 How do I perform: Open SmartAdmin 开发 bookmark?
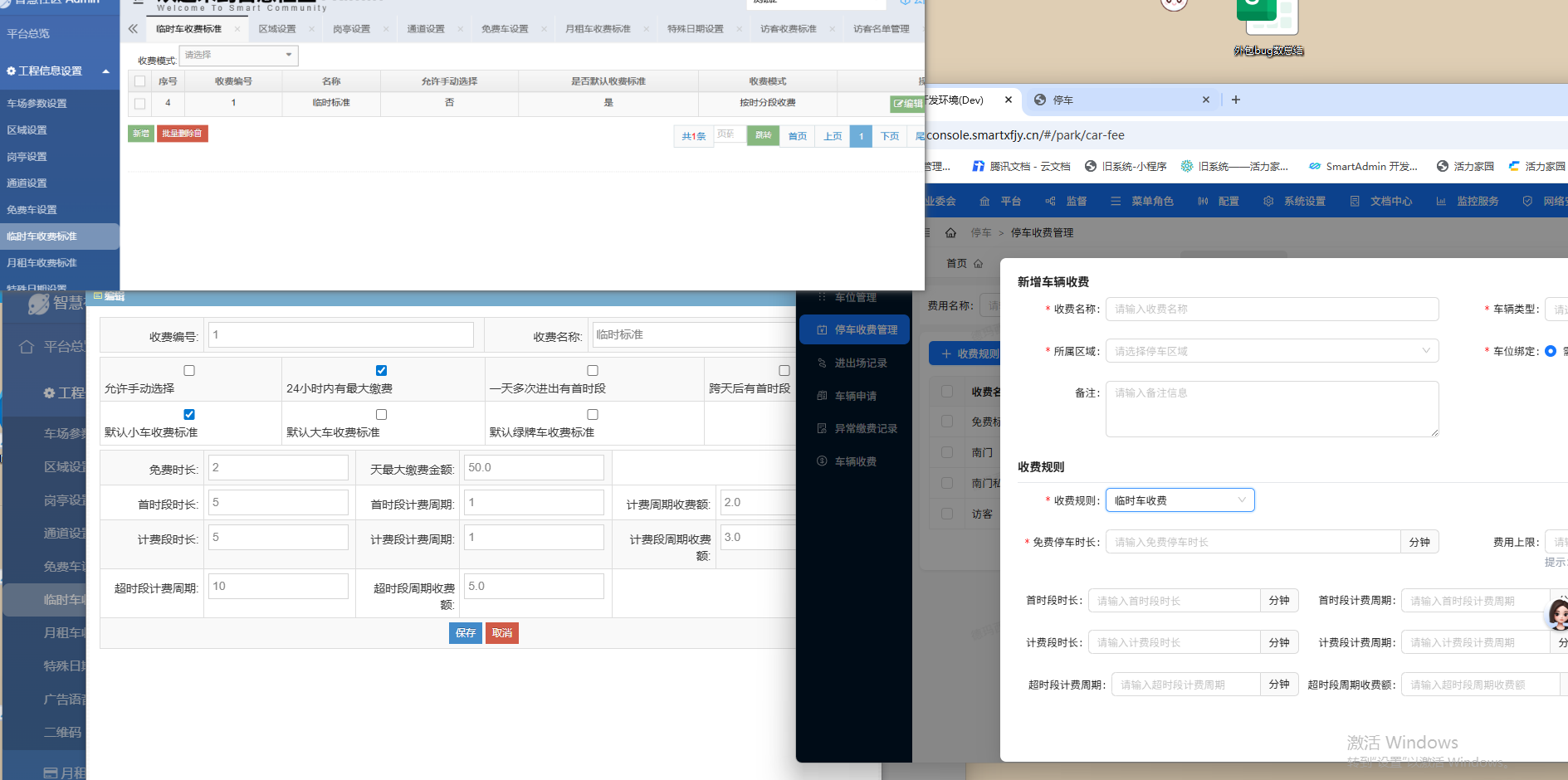[x=1363, y=167]
